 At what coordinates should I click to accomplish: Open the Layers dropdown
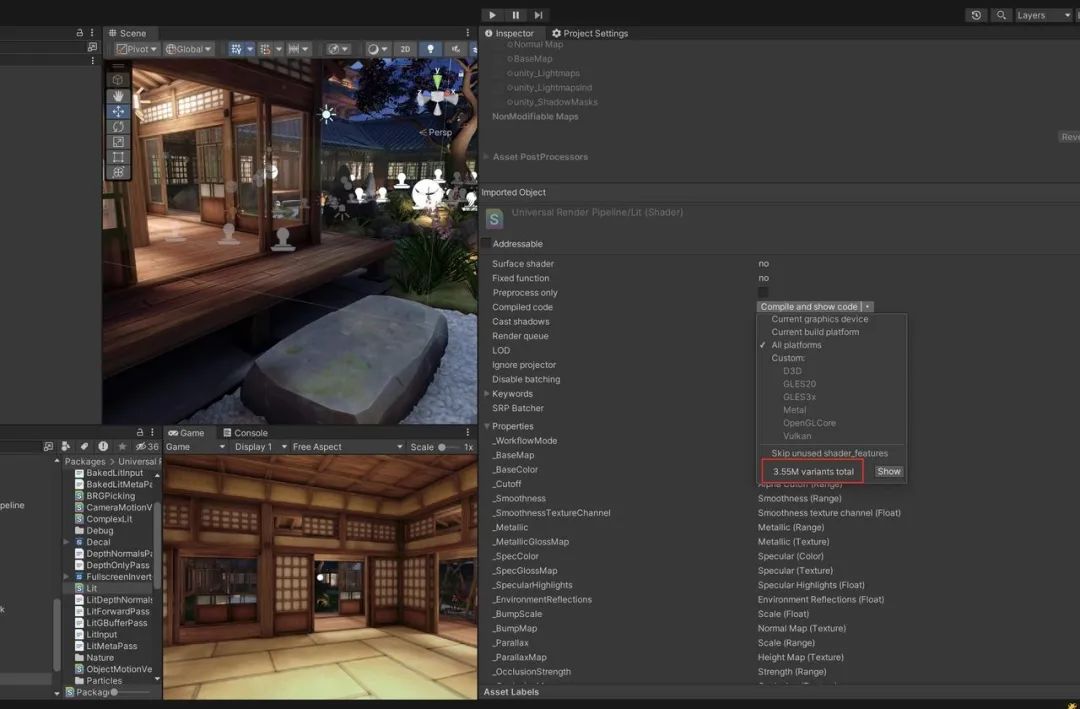[x=1043, y=15]
